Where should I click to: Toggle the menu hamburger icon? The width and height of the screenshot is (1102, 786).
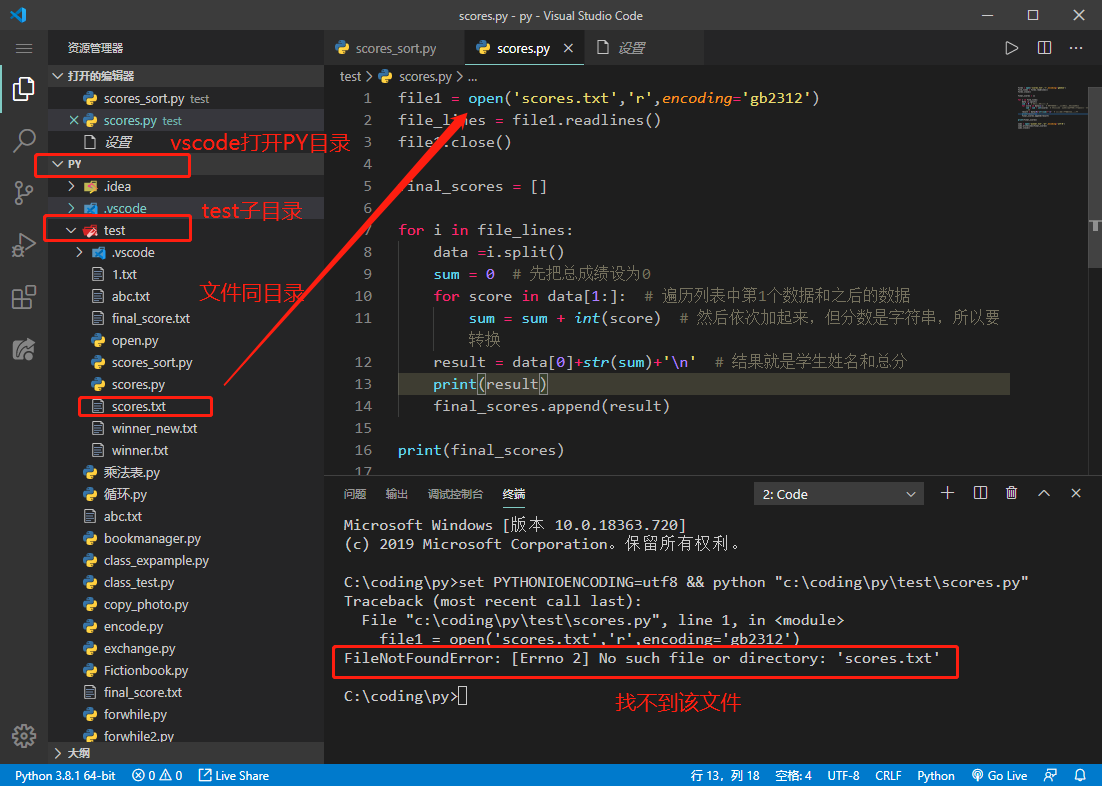pyautogui.click(x=24, y=48)
